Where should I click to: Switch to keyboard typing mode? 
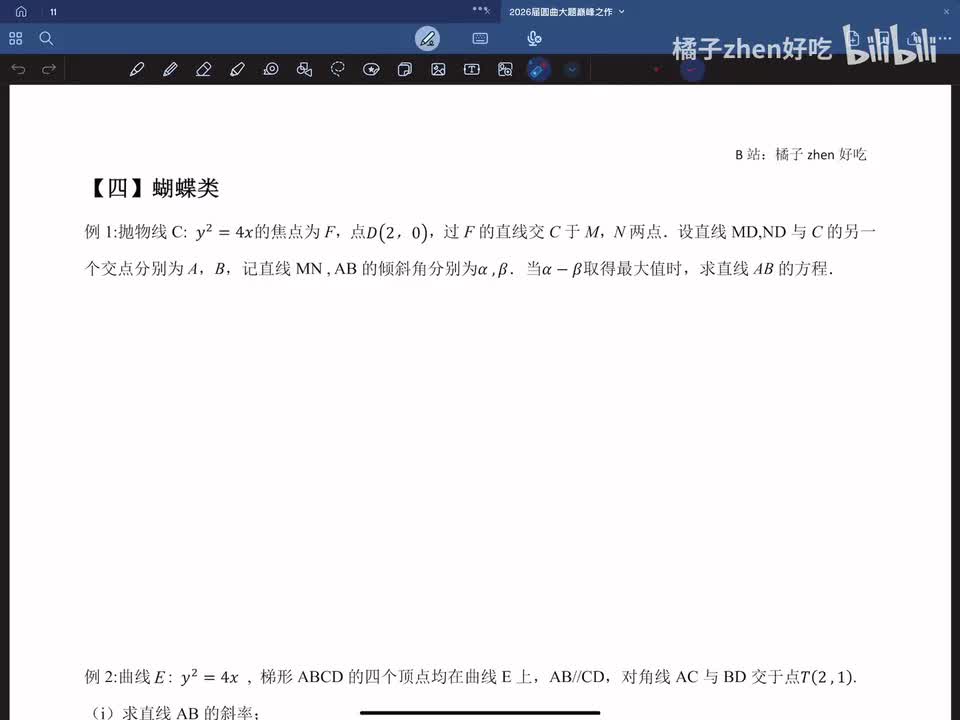pyautogui.click(x=480, y=39)
